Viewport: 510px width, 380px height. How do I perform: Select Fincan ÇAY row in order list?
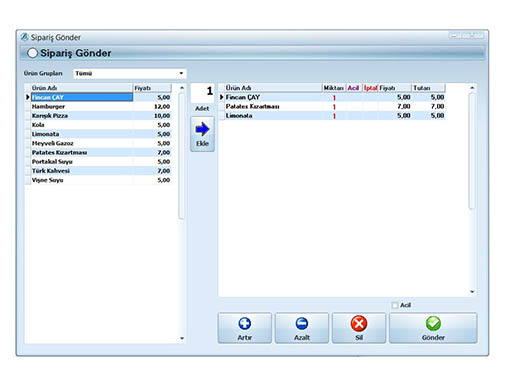(332, 97)
